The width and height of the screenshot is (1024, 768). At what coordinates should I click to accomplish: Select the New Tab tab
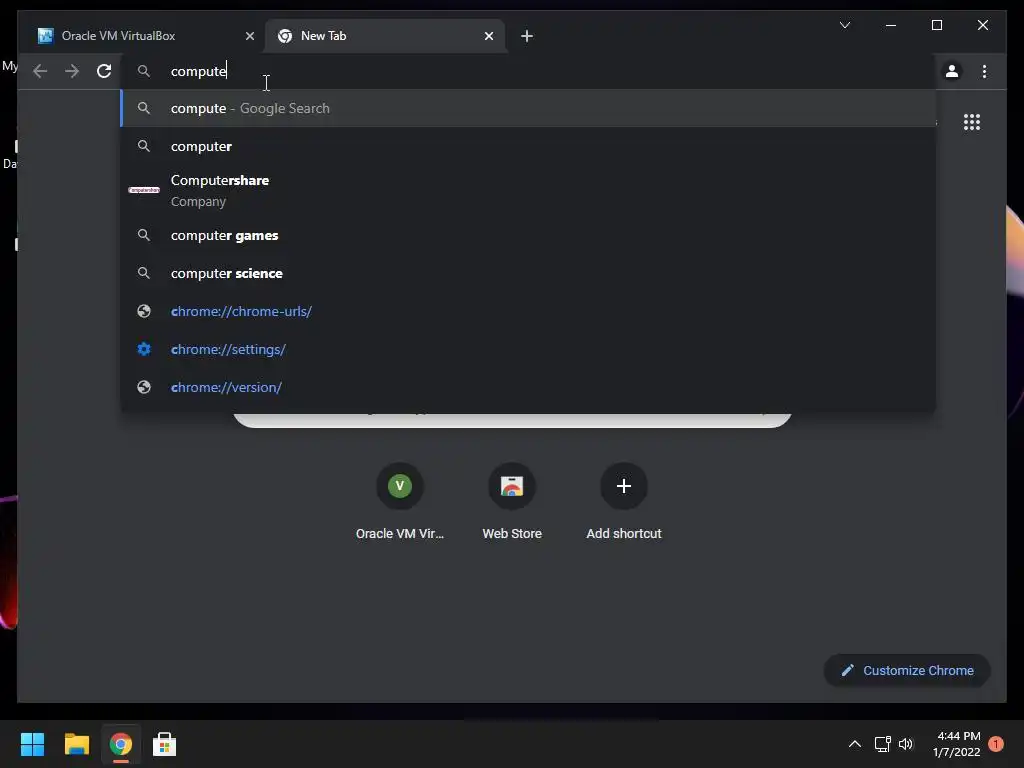tap(385, 36)
